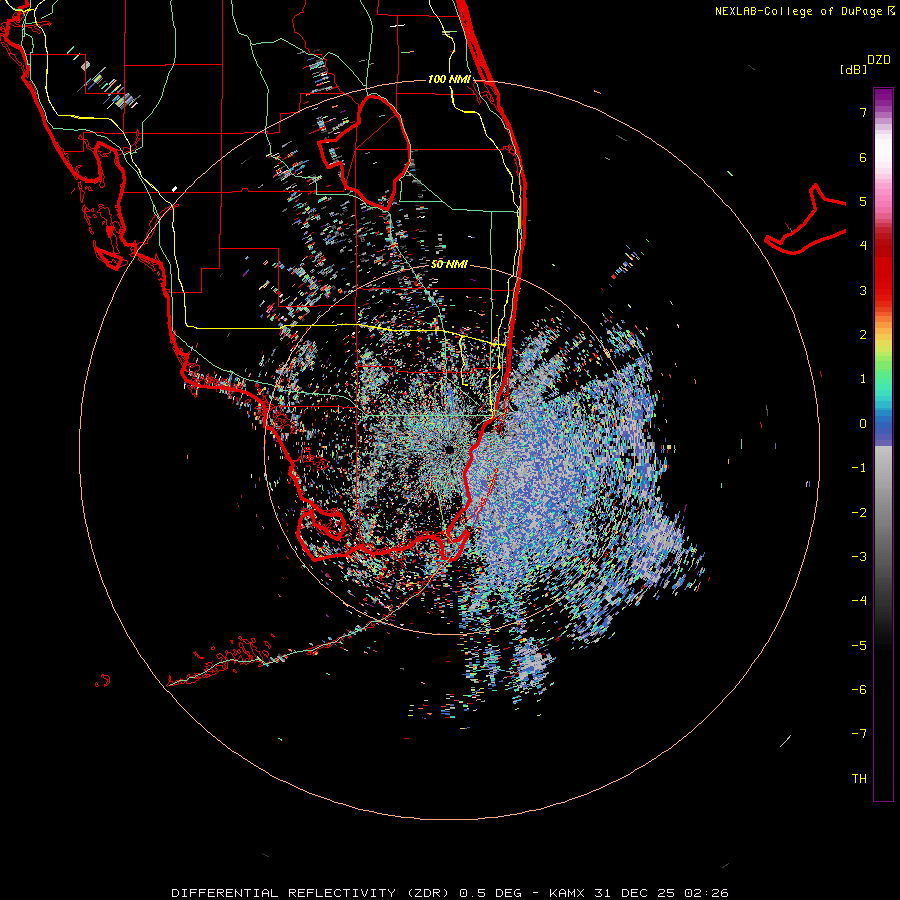Click the 6 dB tick on the color scale

pyautogui.click(x=863, y=157)
